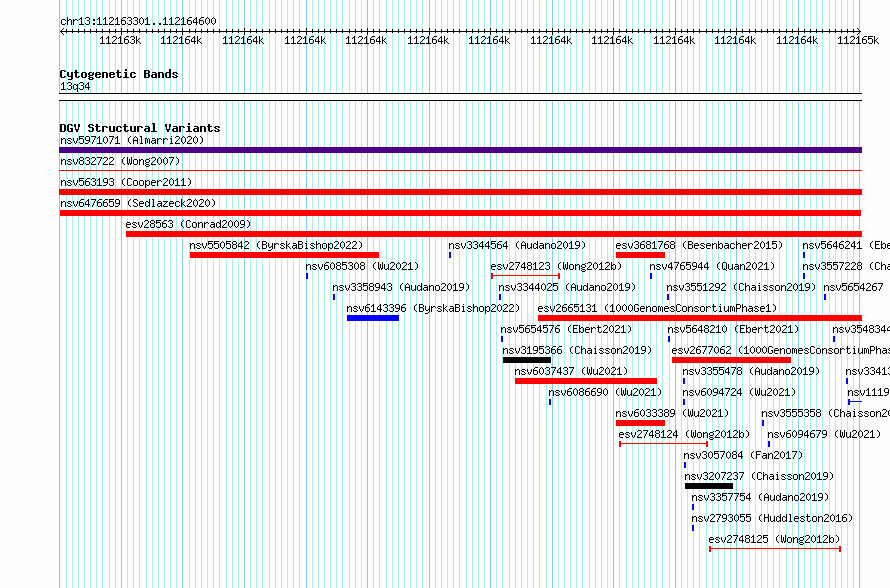Select the thin red esv2748123 bracket bar
This screenshot has height=588, width=890.
(x=526, y=276)
